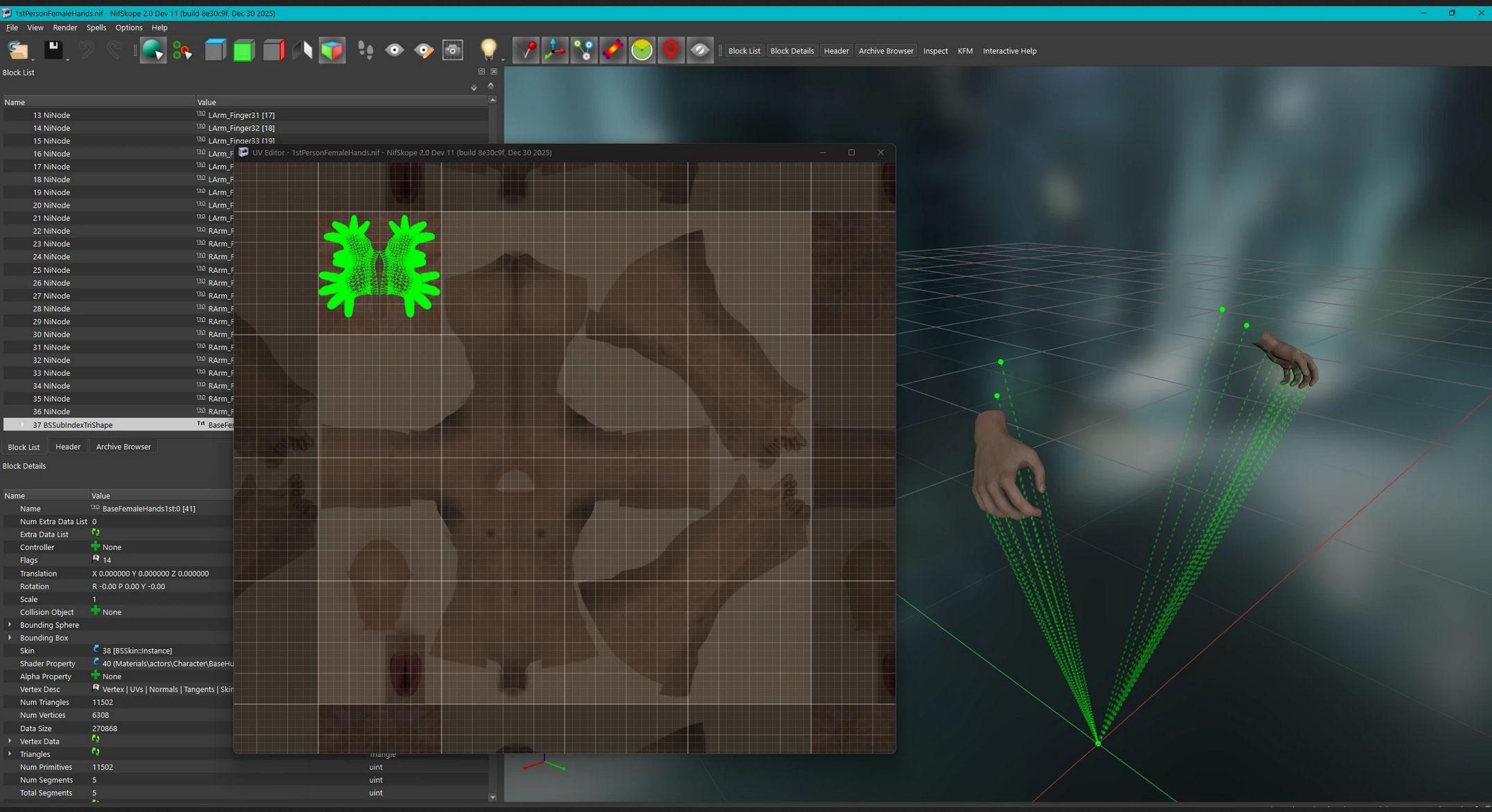Switch to the front view green cube
This screenshot has height=812, width=1492.
pos(244,50)
